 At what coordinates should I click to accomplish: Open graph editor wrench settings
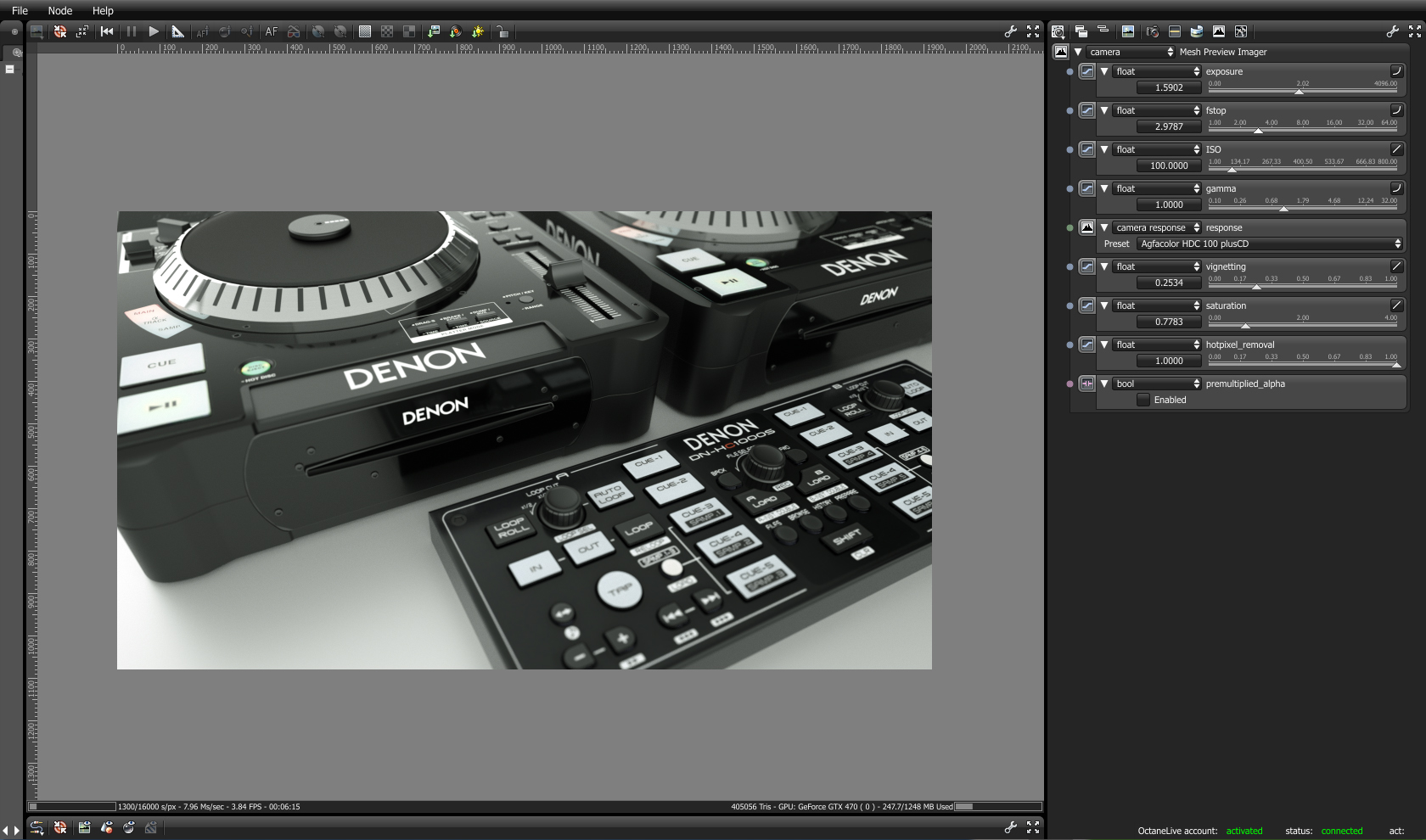[x=1010, y=827]
